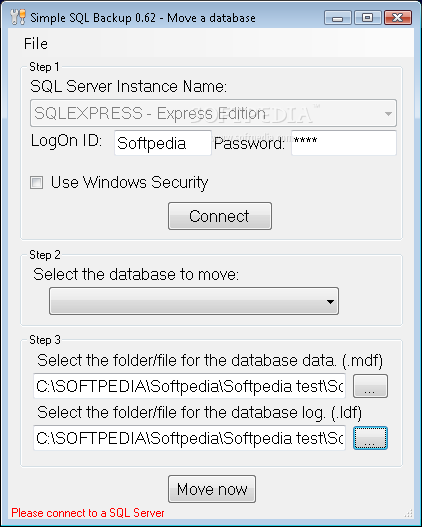Click the window resize grip corner
Image resolution: width=422 pixels, height=527 pixels.
pos(409,513)
